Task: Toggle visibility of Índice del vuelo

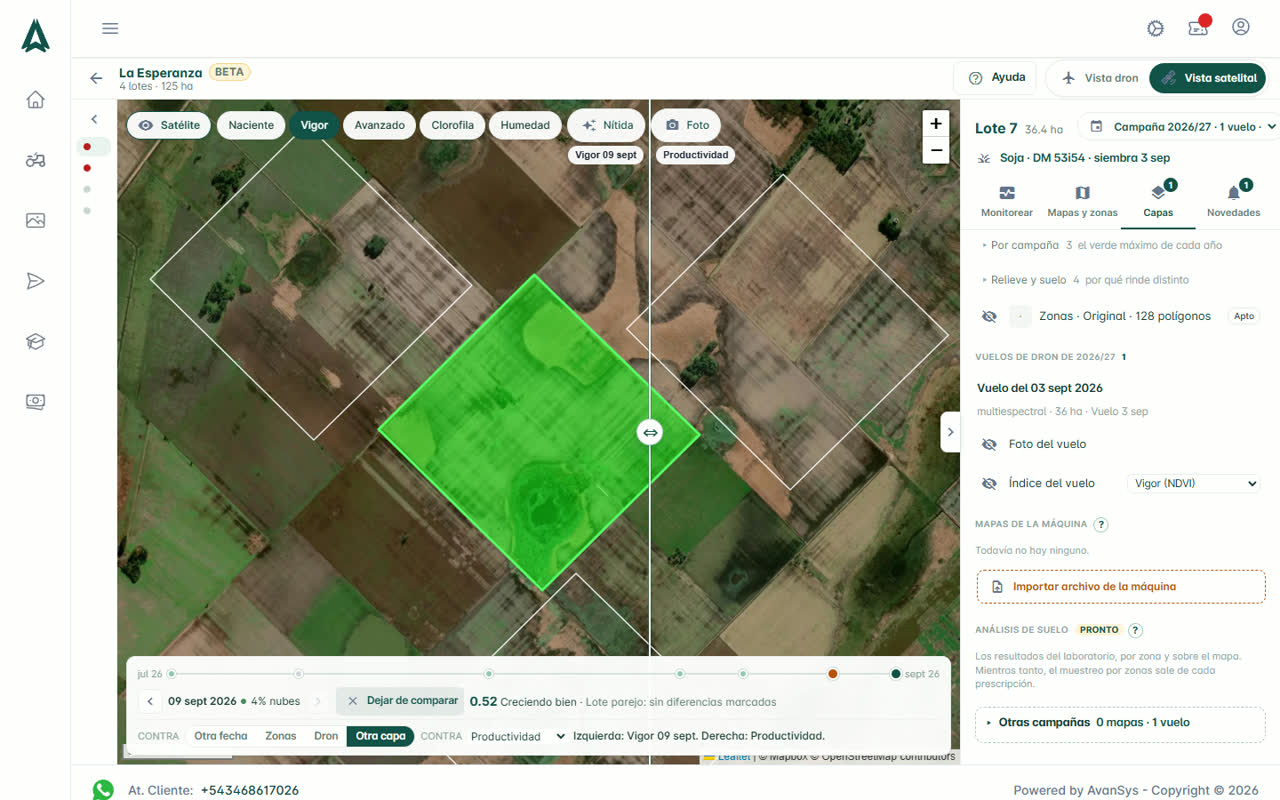Action: tap(989, 483)
